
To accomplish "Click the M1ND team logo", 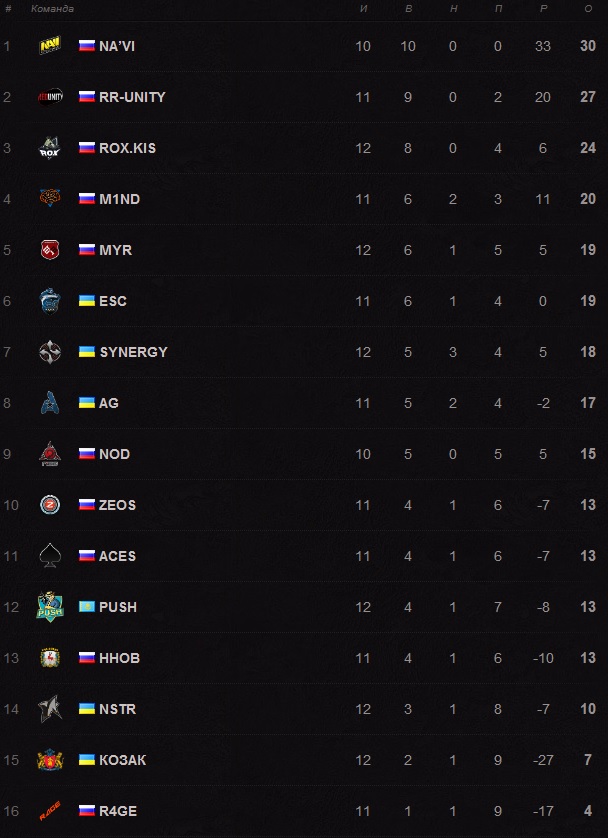I will tap(50, 199).
